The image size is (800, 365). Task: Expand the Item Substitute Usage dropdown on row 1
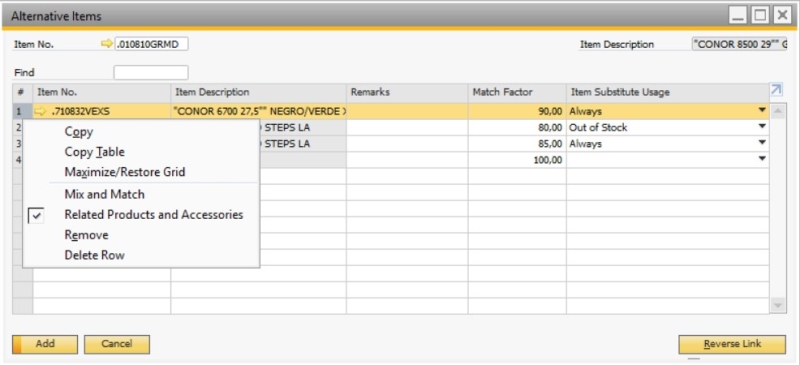[x=762, y=110]
